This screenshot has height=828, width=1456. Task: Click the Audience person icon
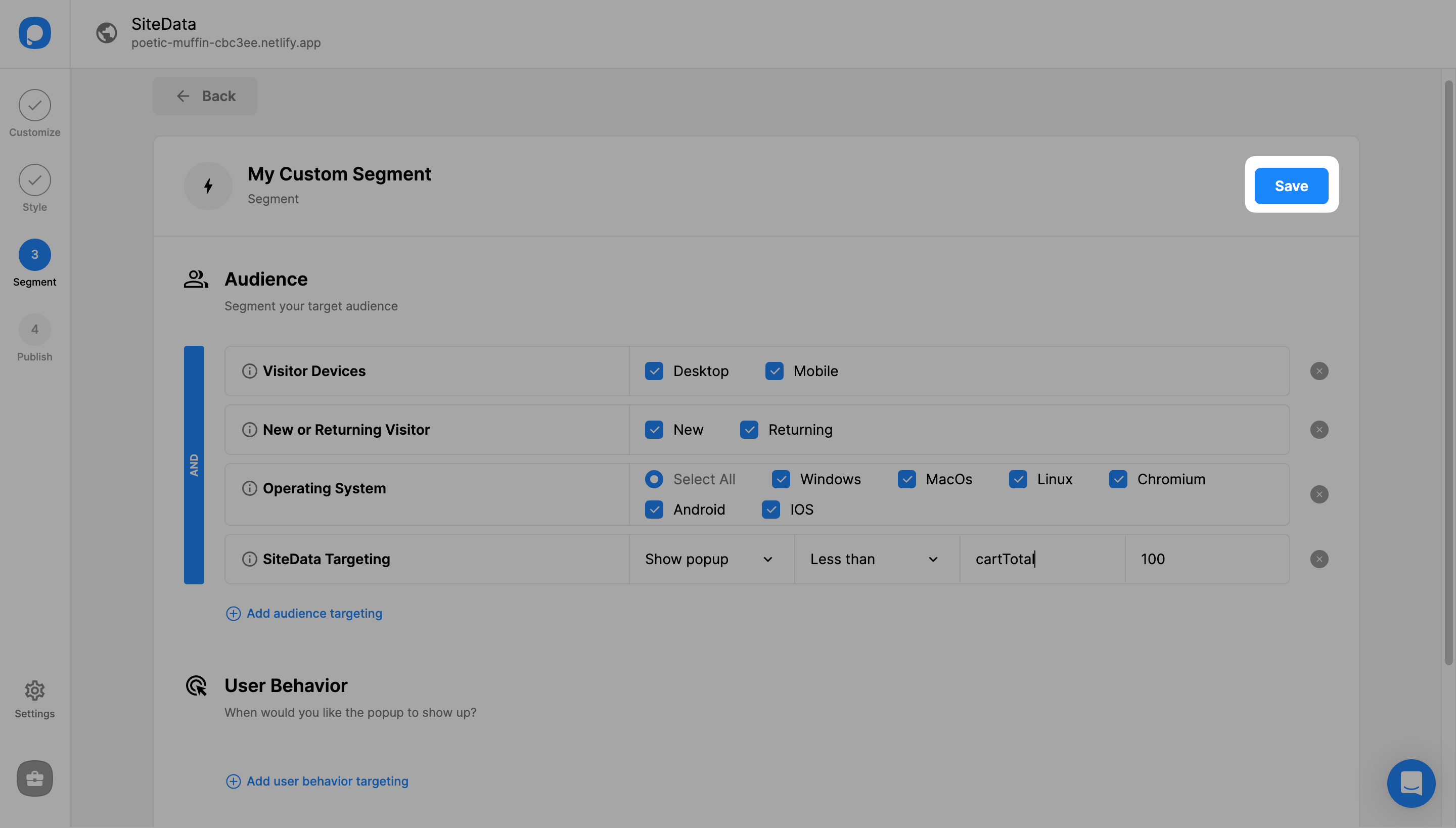[195, 281]
